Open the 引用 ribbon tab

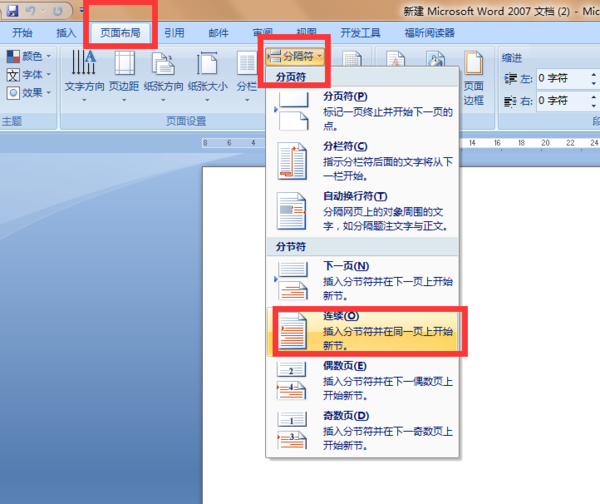click(174, 33)
